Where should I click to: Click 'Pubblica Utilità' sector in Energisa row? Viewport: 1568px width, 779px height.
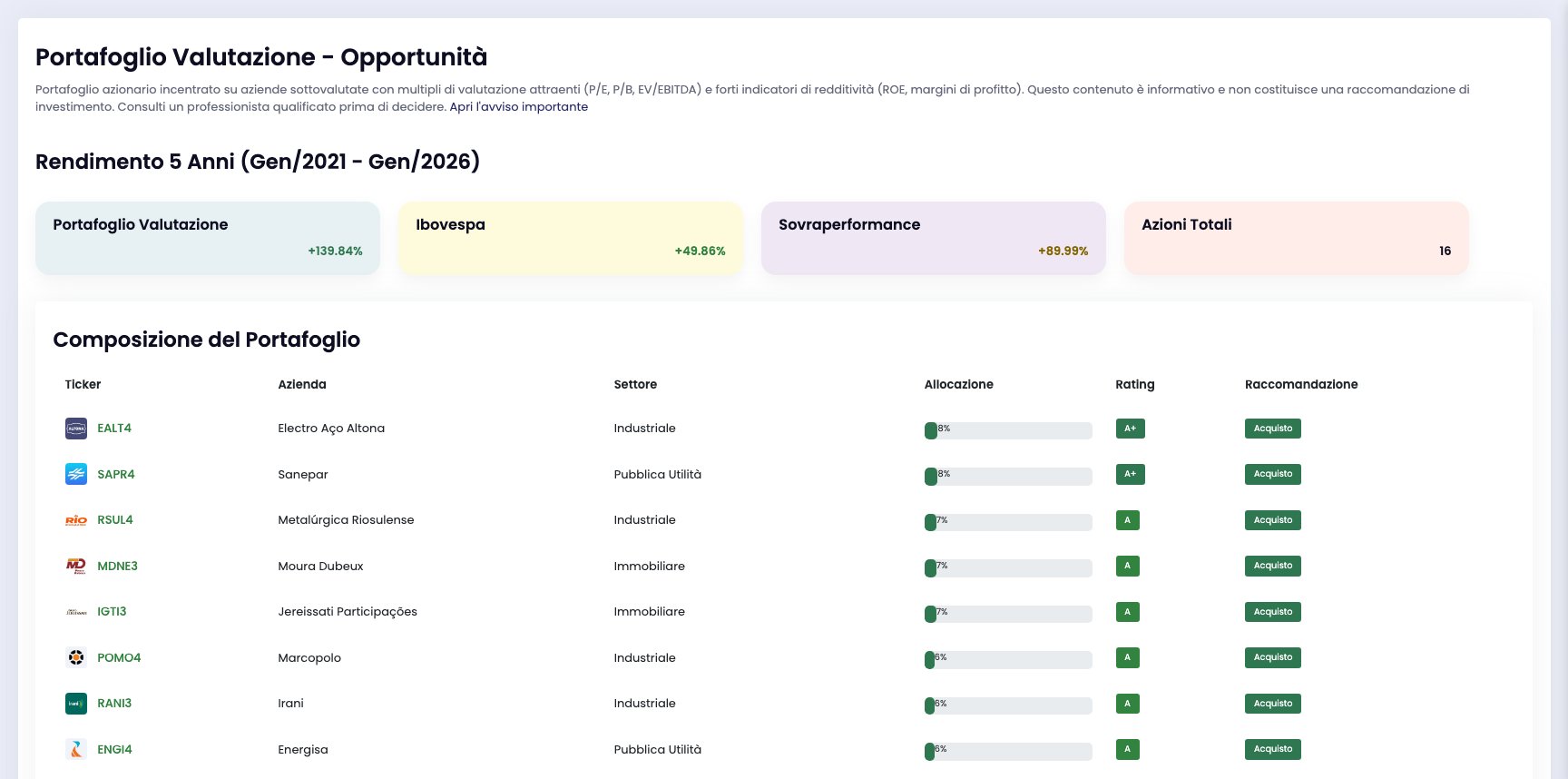tap(658, 749)
